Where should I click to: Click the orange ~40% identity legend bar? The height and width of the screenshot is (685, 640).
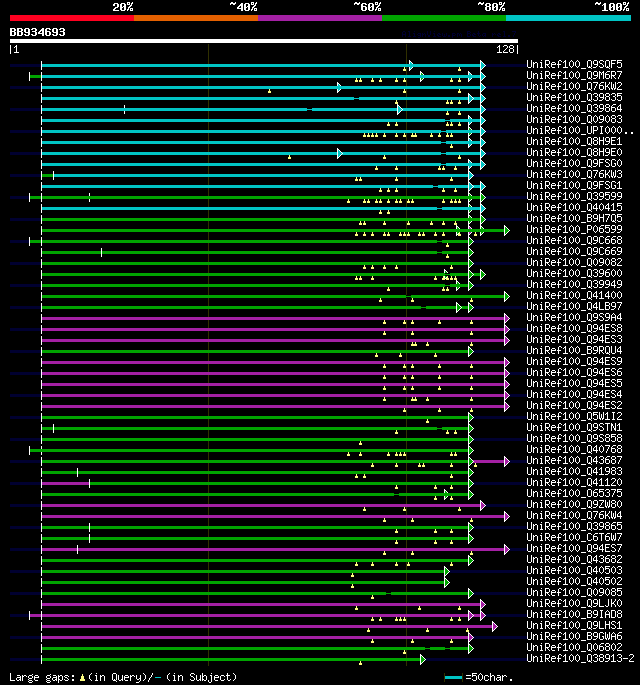(196, 18)
